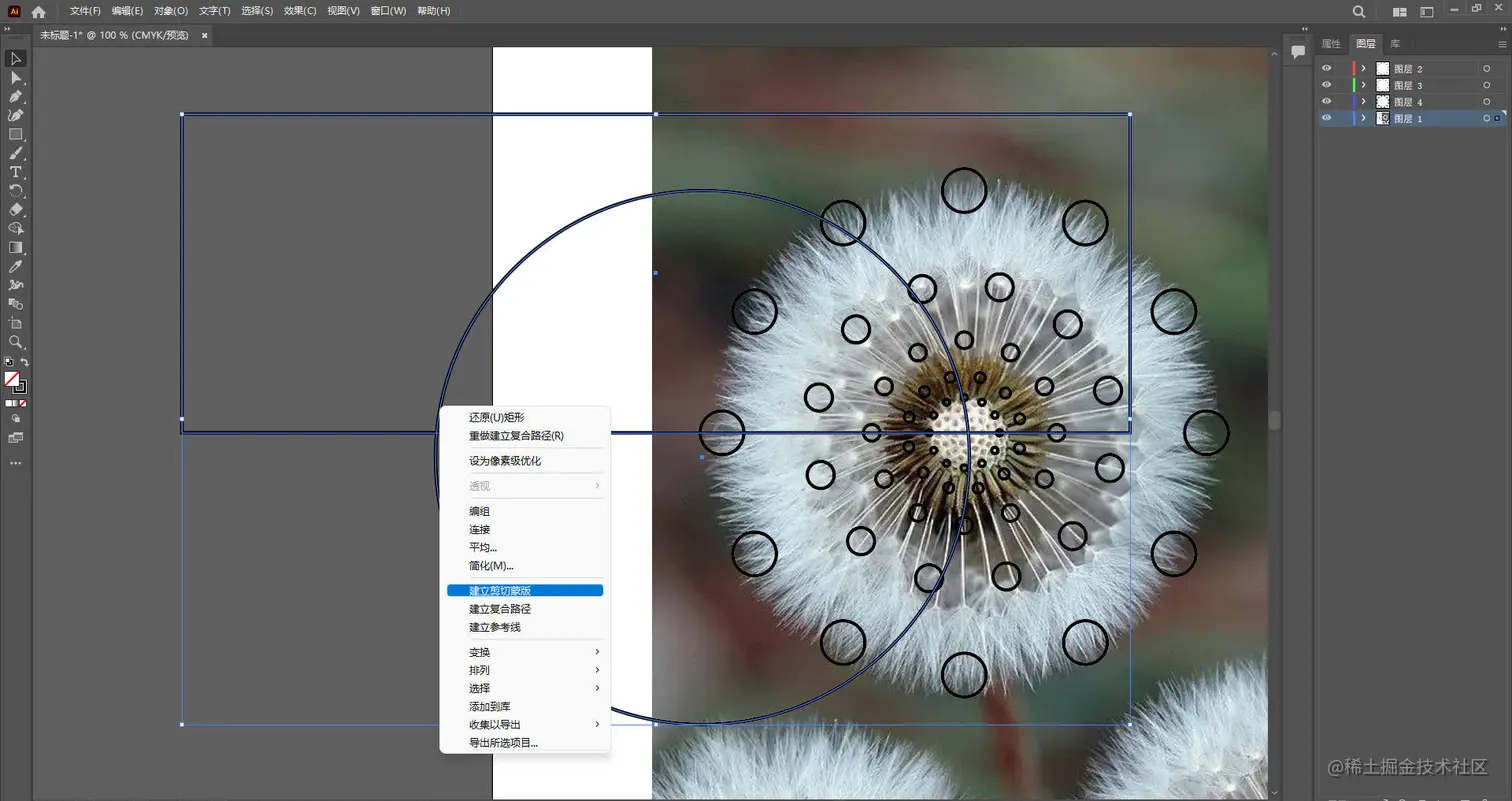This screenshot has width=1512, height=801.
Task: Click target circle of 图层 1
Action: click(x=1487, y=118)
